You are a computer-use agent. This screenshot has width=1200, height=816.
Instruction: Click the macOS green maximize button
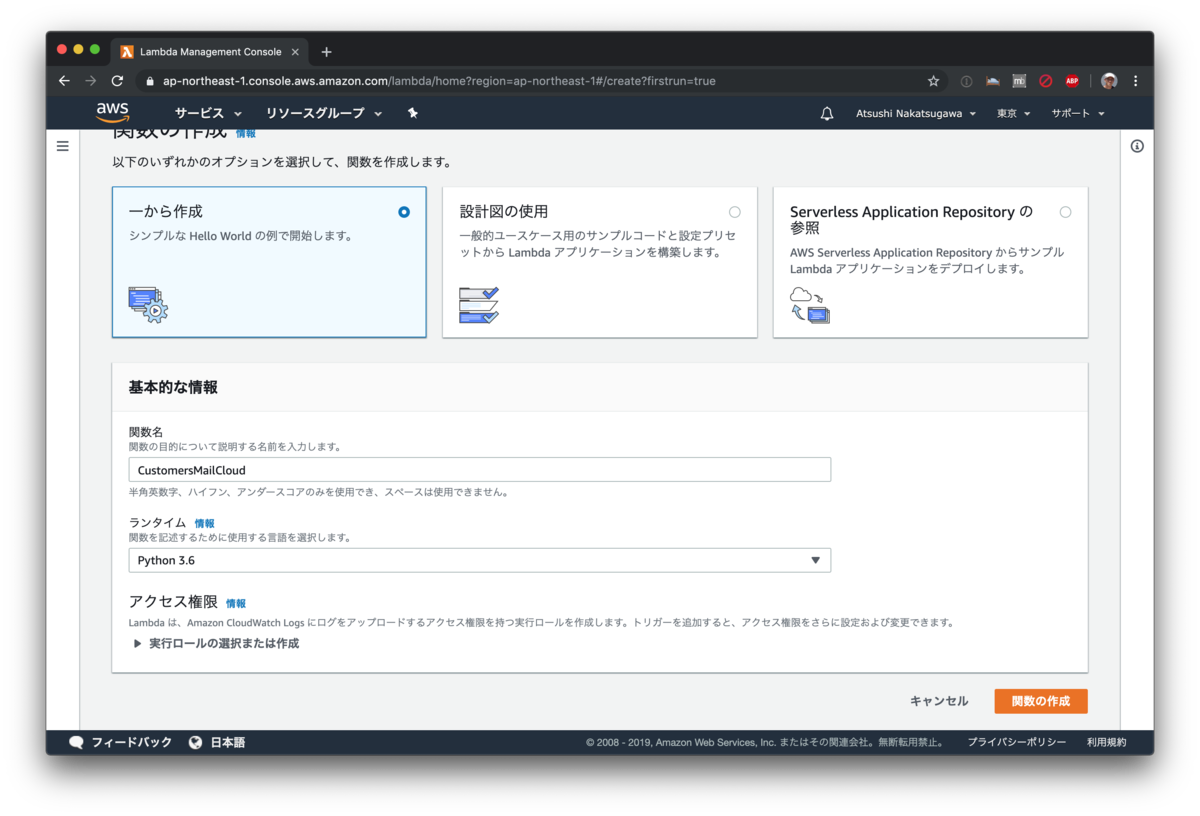(95, 49)
